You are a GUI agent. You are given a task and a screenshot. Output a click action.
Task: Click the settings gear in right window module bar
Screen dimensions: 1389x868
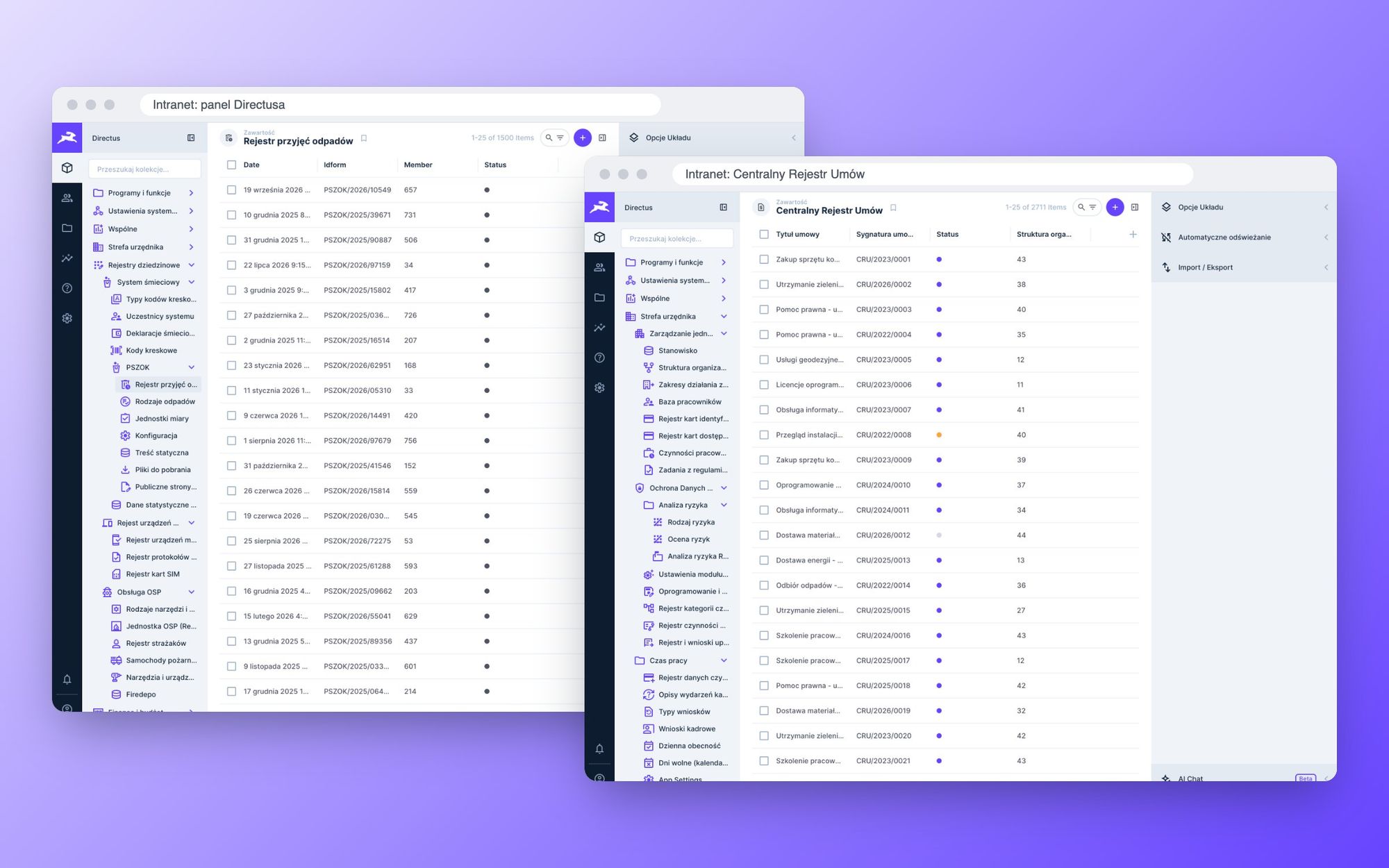click(x=599, y=387)
